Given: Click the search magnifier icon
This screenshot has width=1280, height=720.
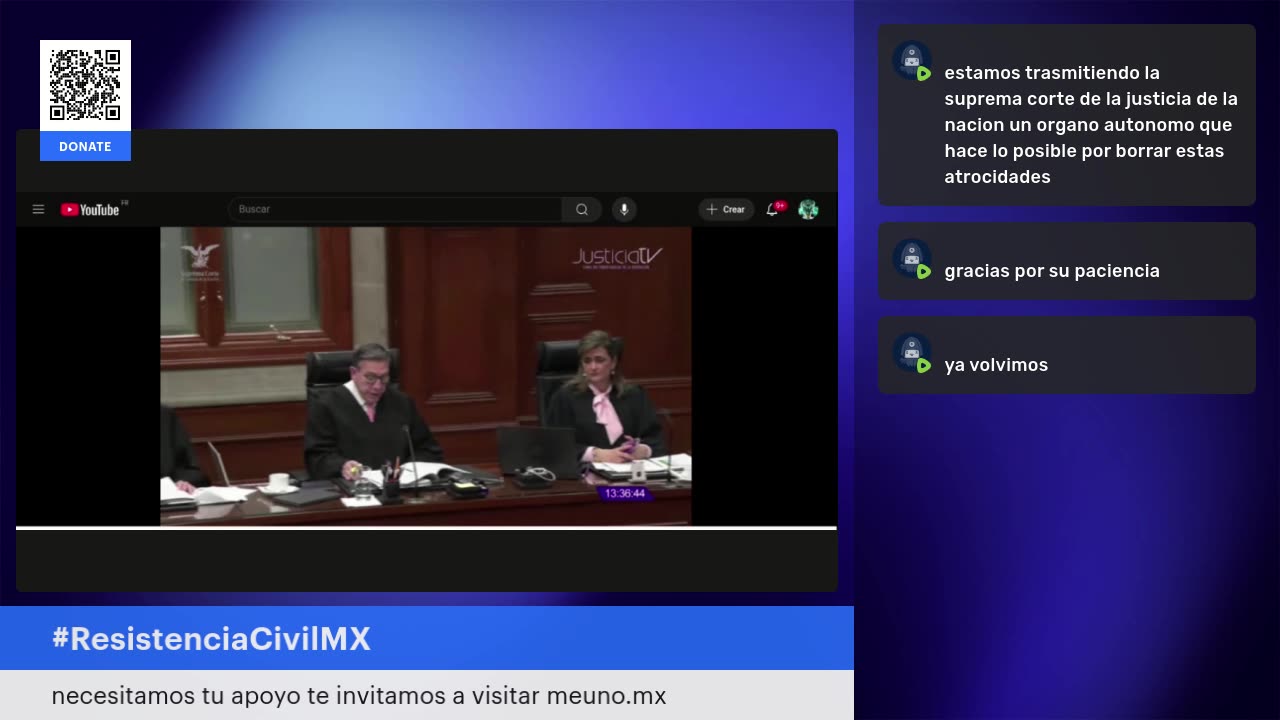Looking at the screenshot, I should [x=582, y=209].
